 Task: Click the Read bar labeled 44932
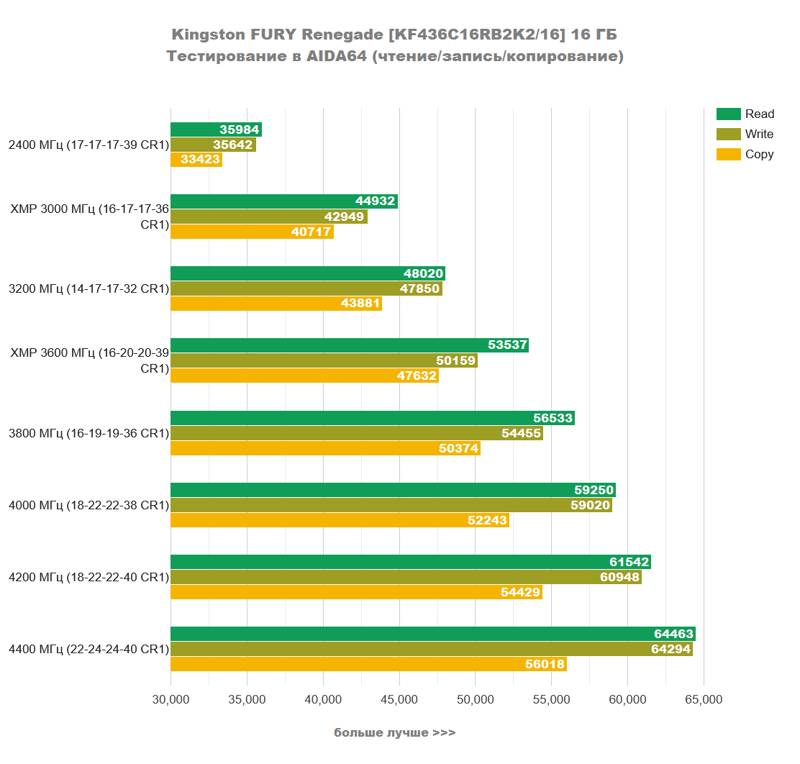tap(284, 201)
